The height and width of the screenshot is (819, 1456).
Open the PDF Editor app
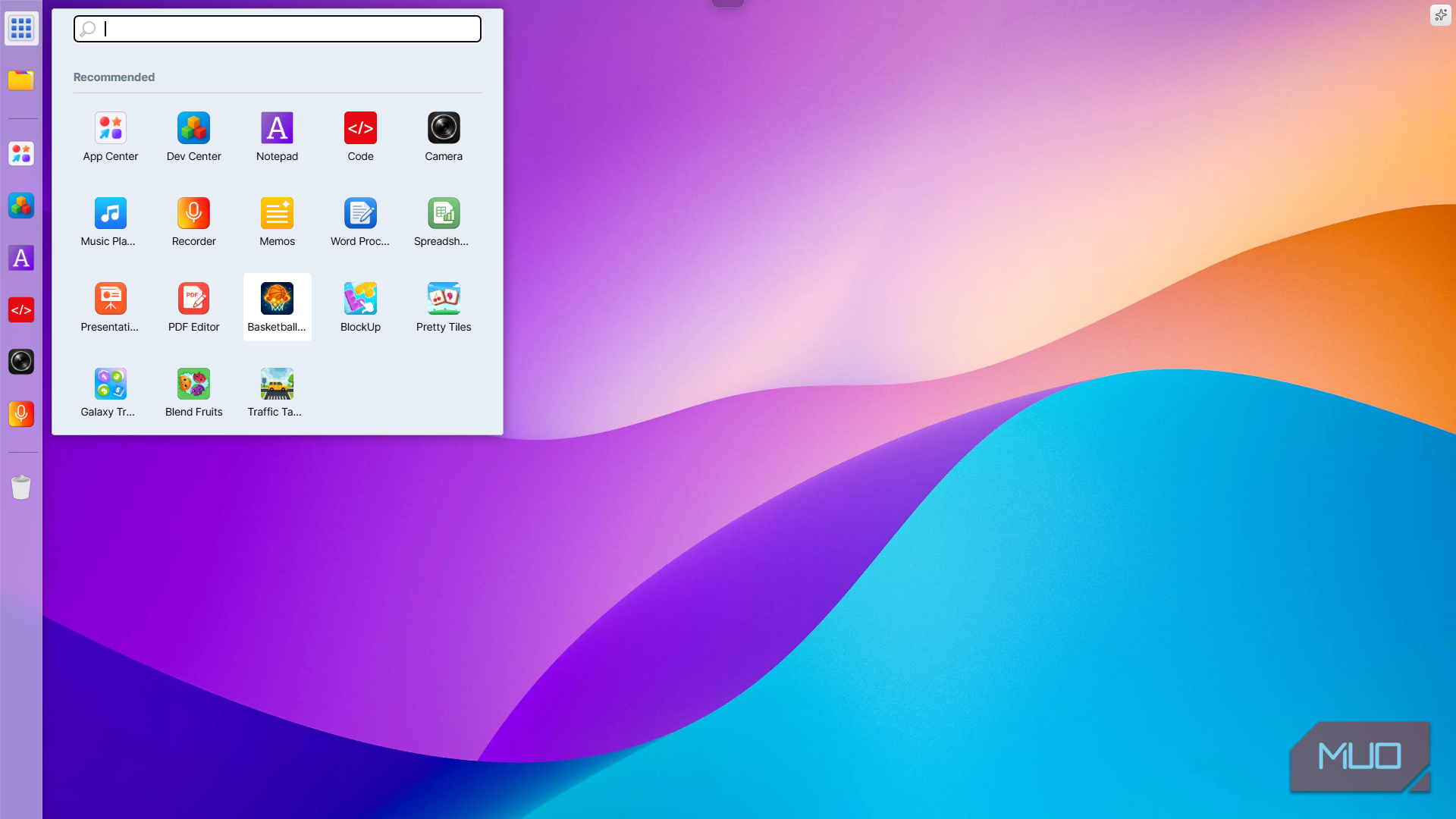click(x=194, y=308)
